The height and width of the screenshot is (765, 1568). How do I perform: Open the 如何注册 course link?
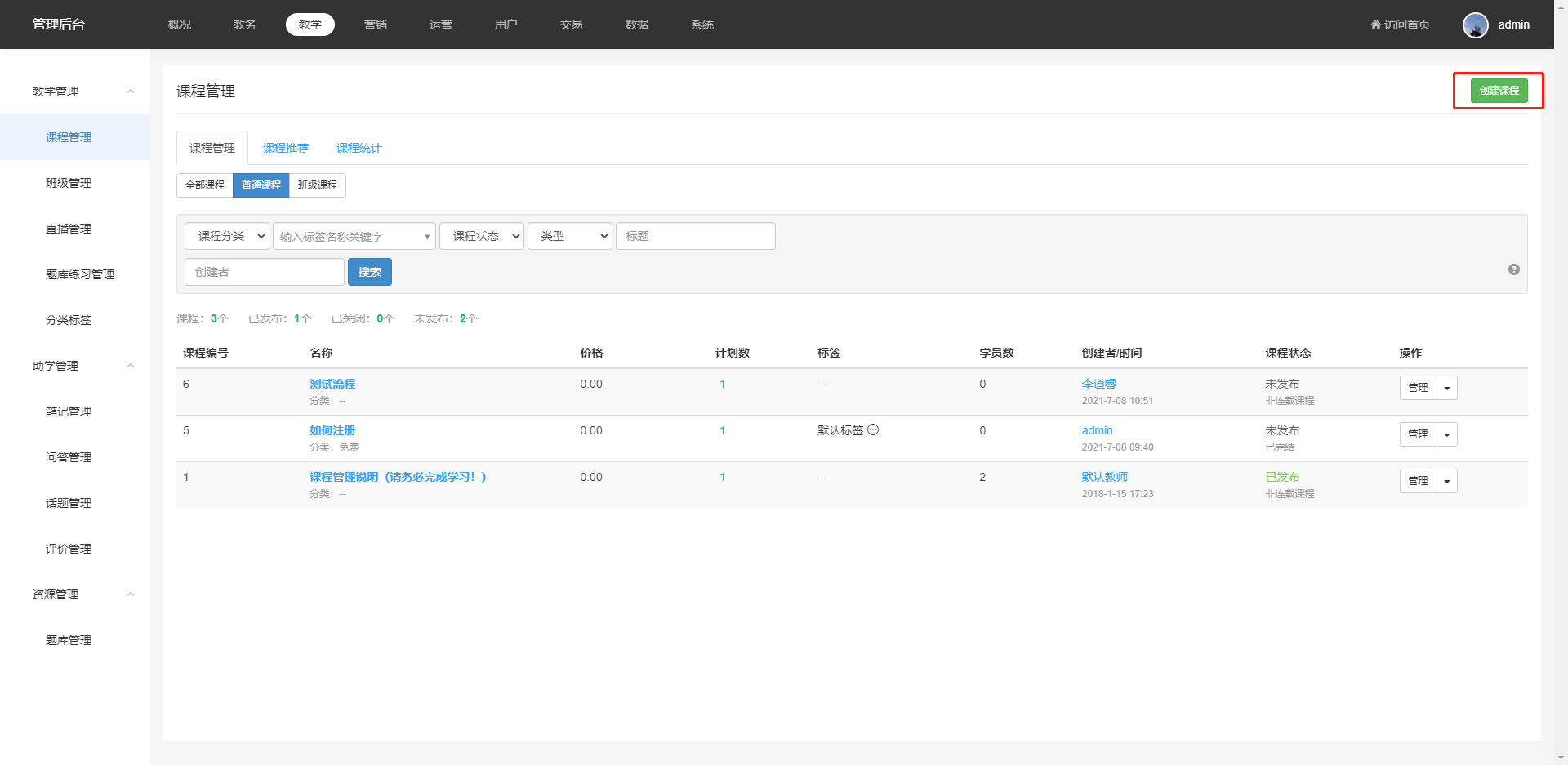[x=332, y=430]
